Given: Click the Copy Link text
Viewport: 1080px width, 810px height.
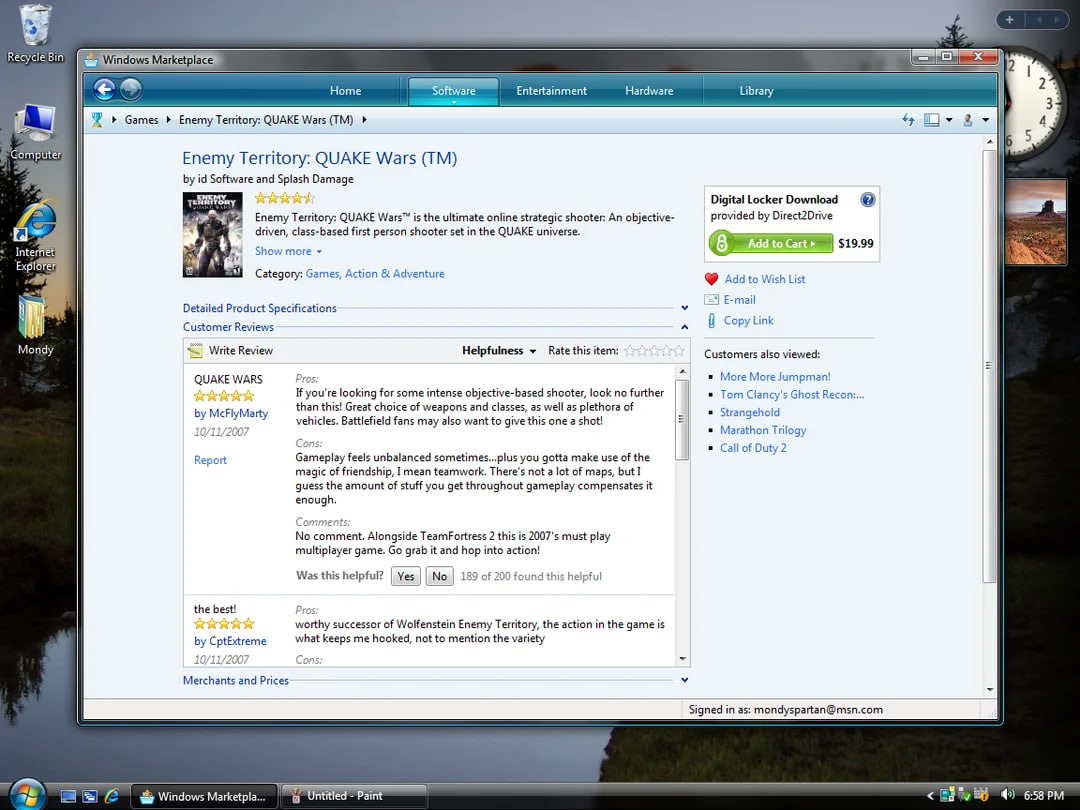Looking at the screenshot, I should point(748,320).
